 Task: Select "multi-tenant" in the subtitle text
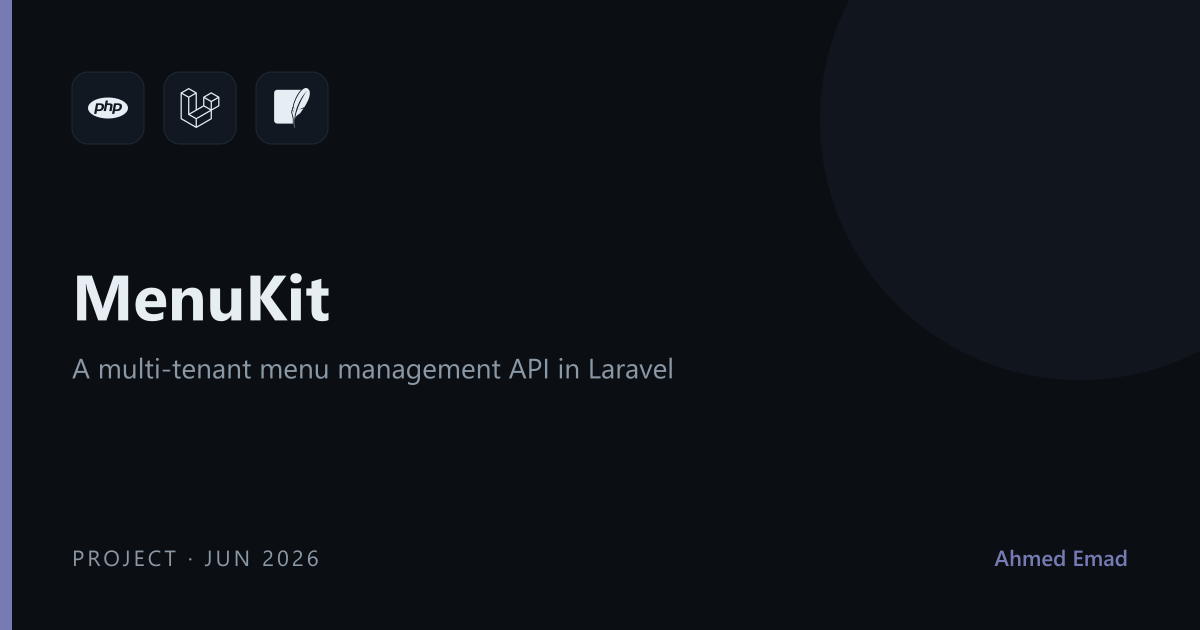pyautogui.click(x=175, y=369)
